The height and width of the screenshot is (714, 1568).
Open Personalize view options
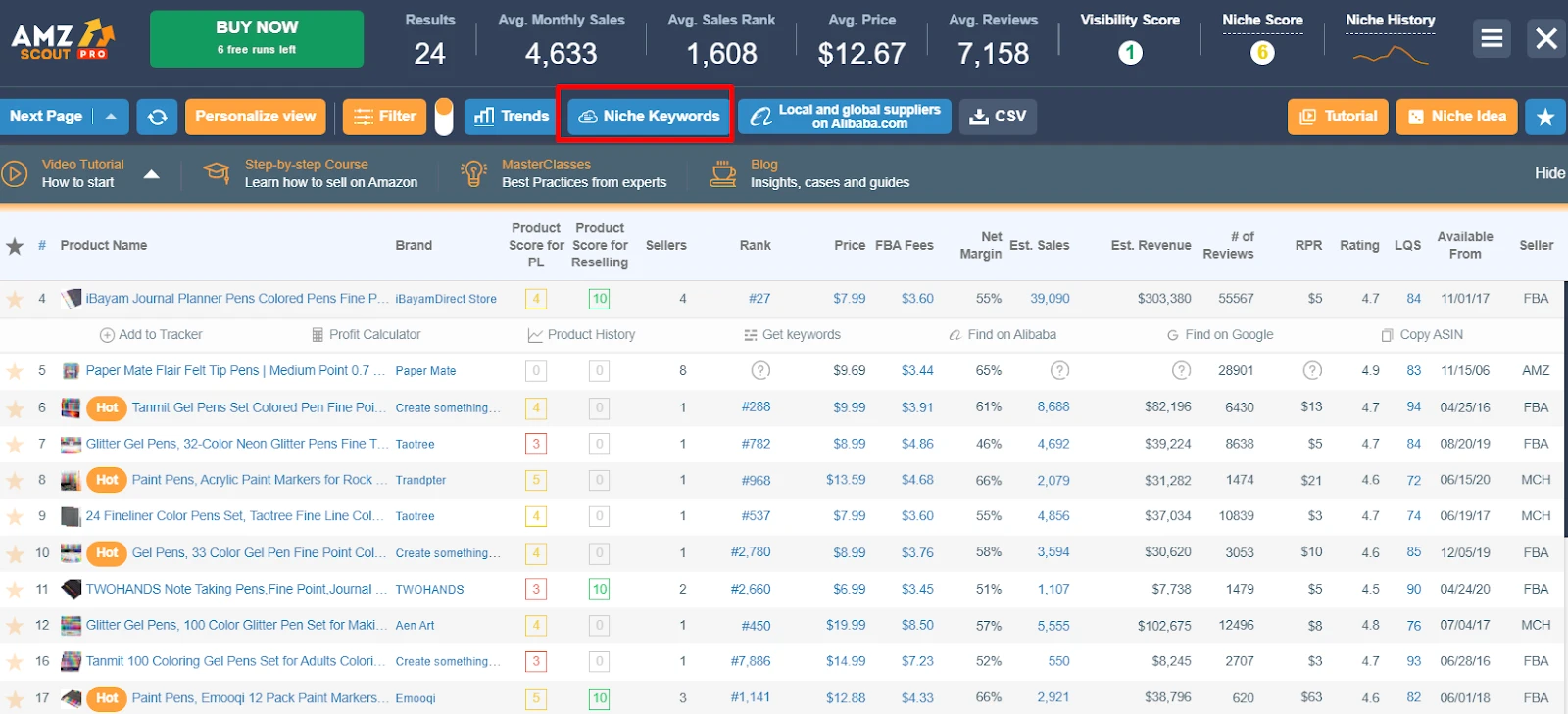coord(255,117)
